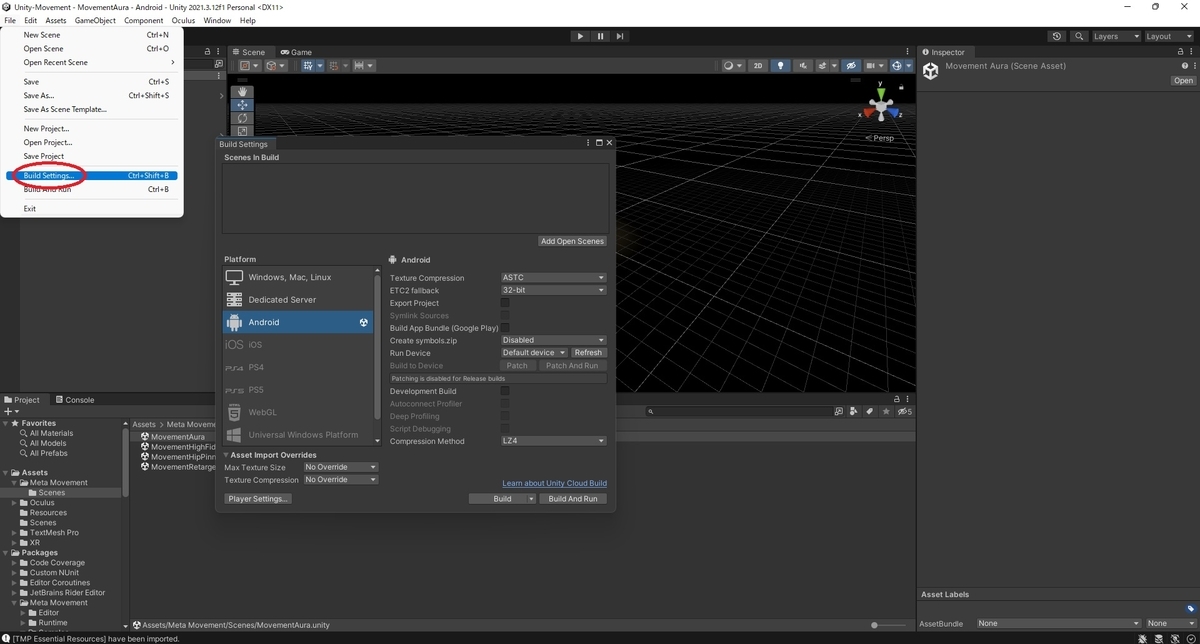Click the Gizmos toggle icon in the Scene toolbar
Viewport: 1200px width, 644px height.
point(897,66)
